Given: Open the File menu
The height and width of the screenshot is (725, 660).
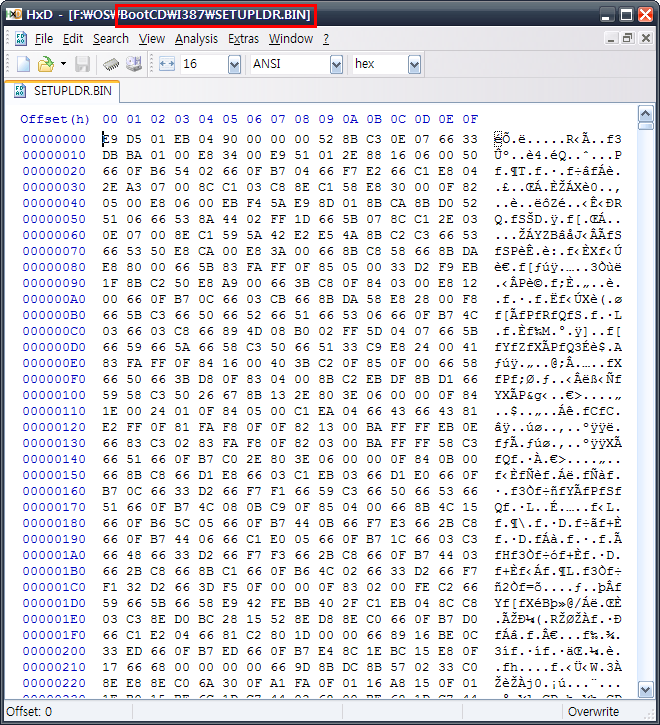Looking at the screenshot, I should (x=44, y=39).
